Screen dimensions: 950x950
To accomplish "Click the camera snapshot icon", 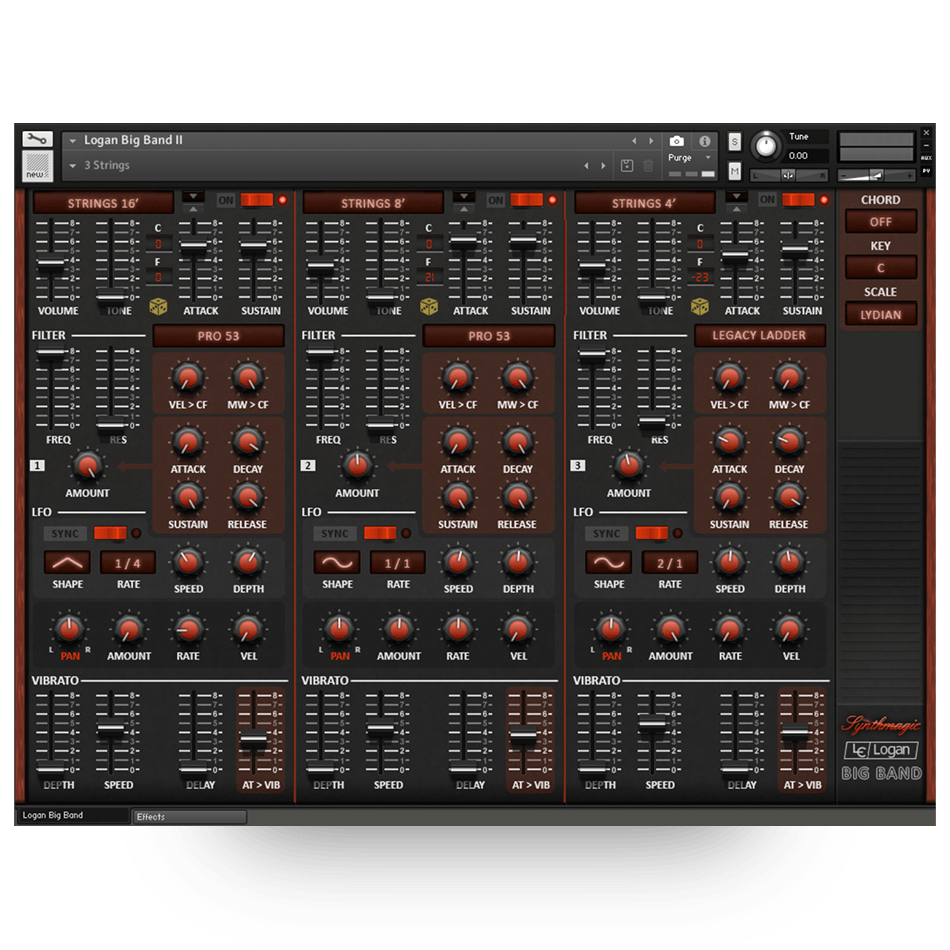I will [x=676, y=141].
